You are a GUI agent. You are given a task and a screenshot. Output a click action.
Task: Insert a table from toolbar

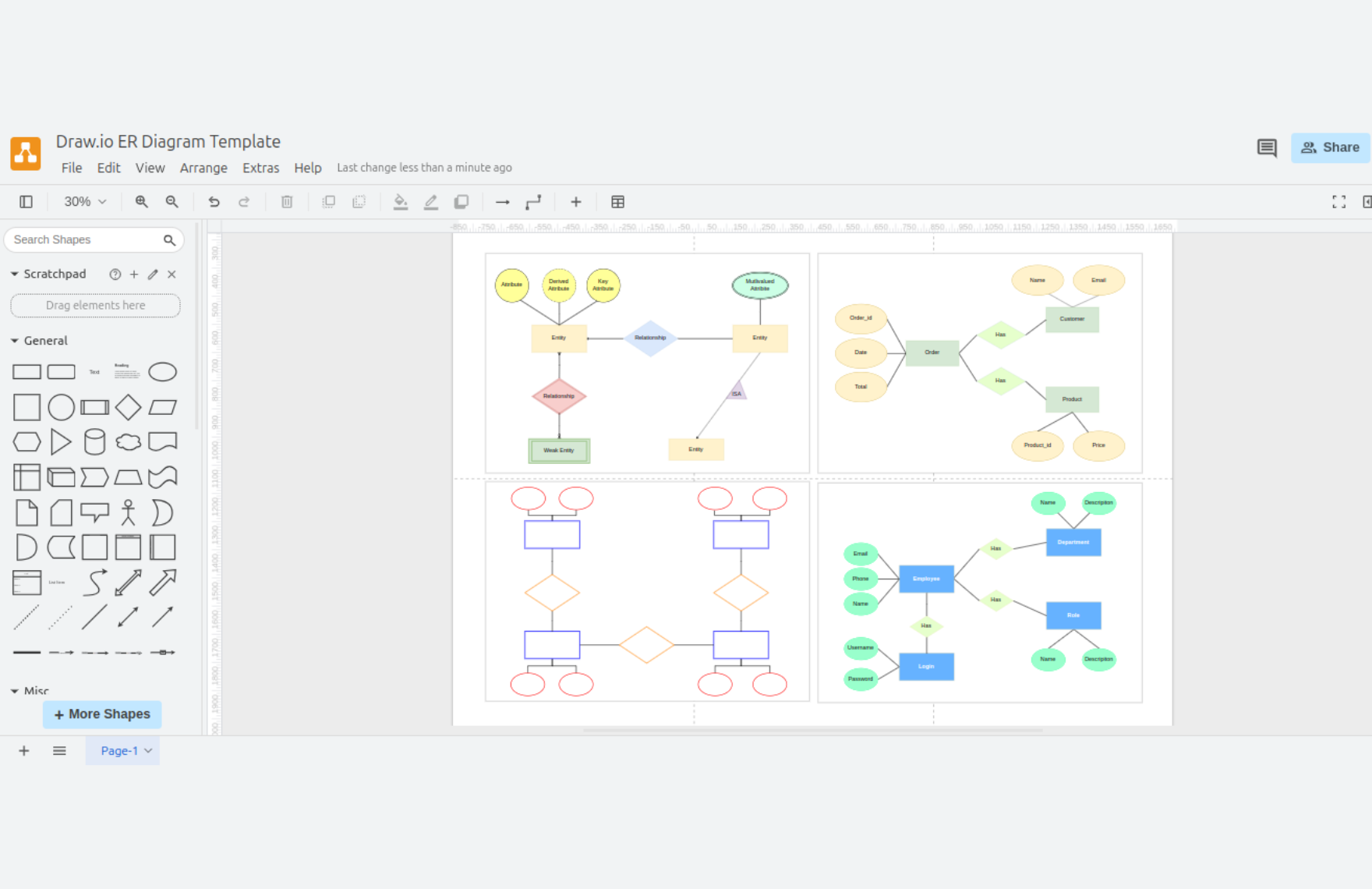coord(617,202)
